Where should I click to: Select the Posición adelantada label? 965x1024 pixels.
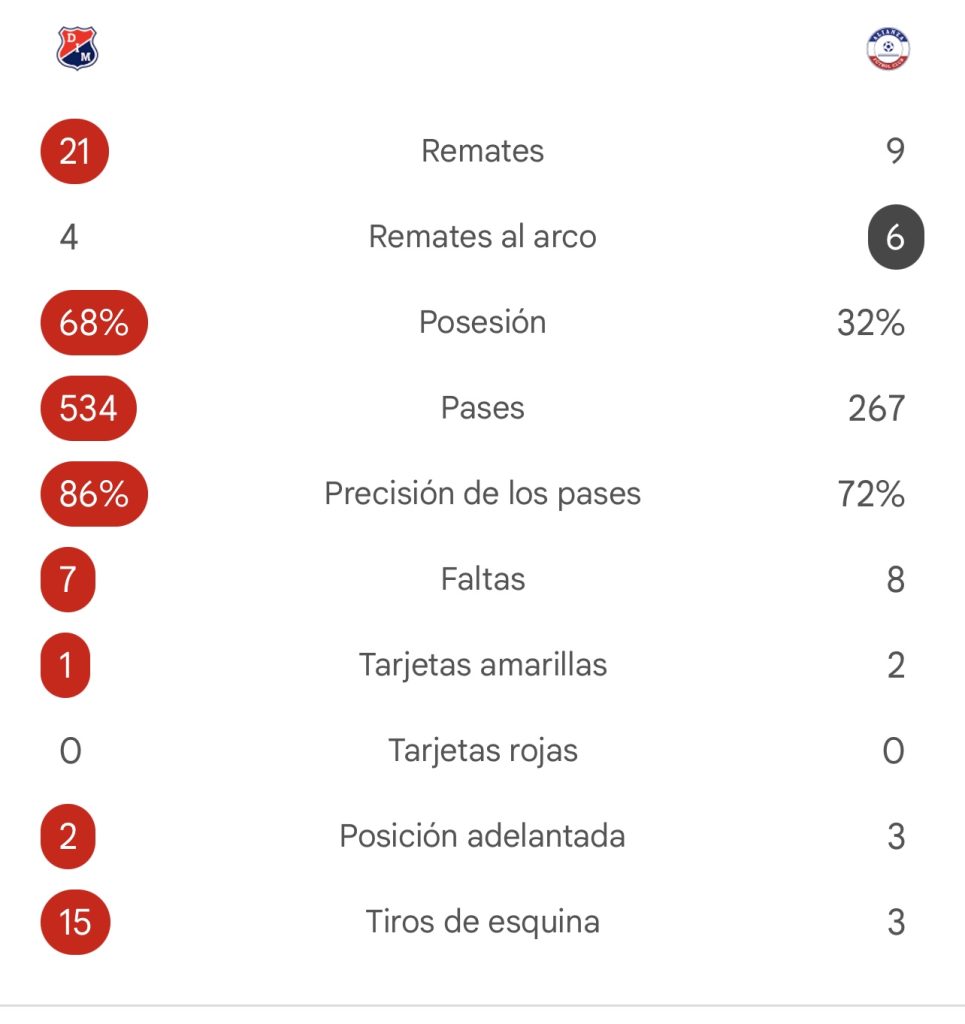482,836
